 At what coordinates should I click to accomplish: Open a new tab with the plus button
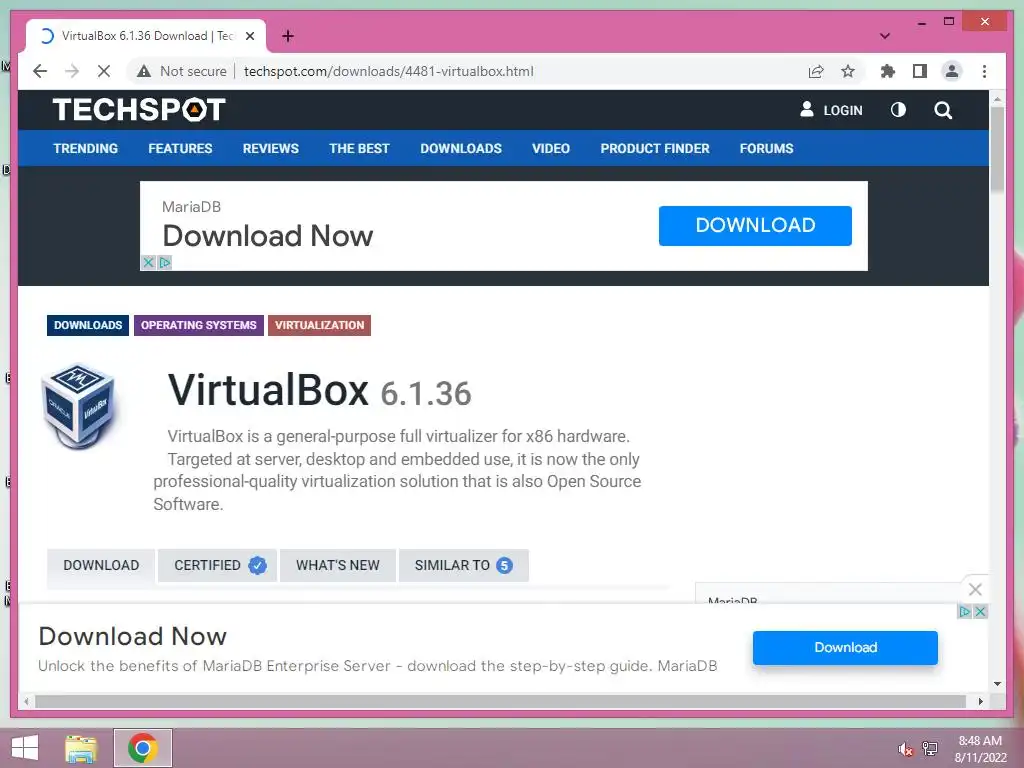tap(288, 36)
